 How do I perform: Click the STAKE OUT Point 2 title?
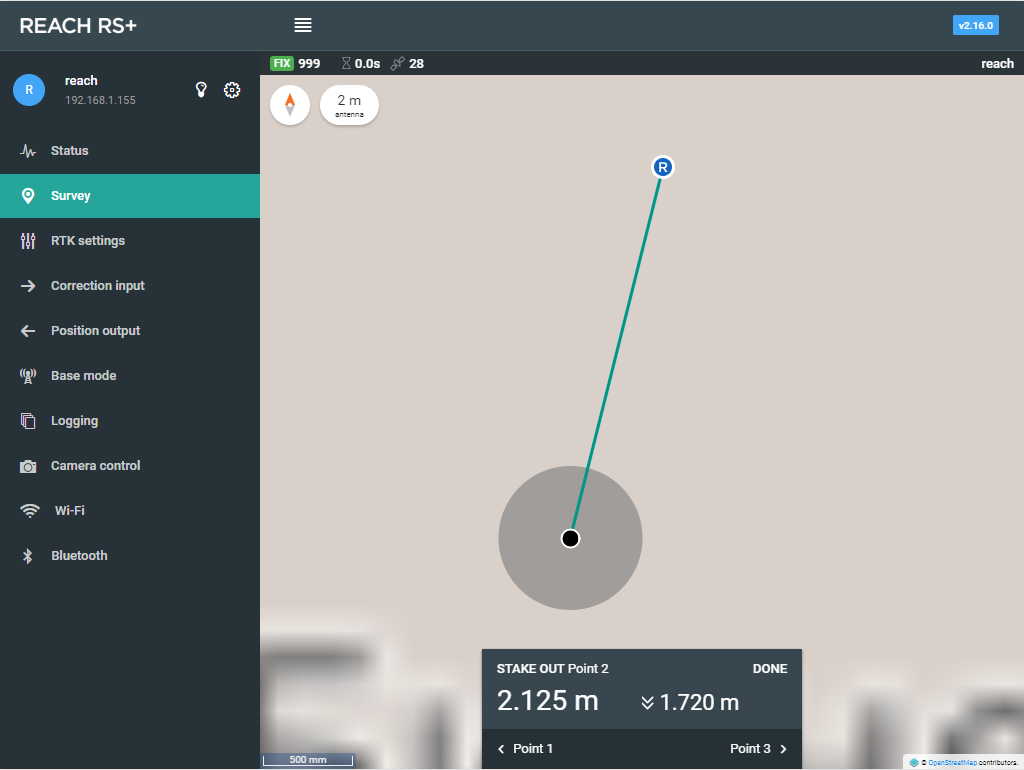[x=552, y=669]
